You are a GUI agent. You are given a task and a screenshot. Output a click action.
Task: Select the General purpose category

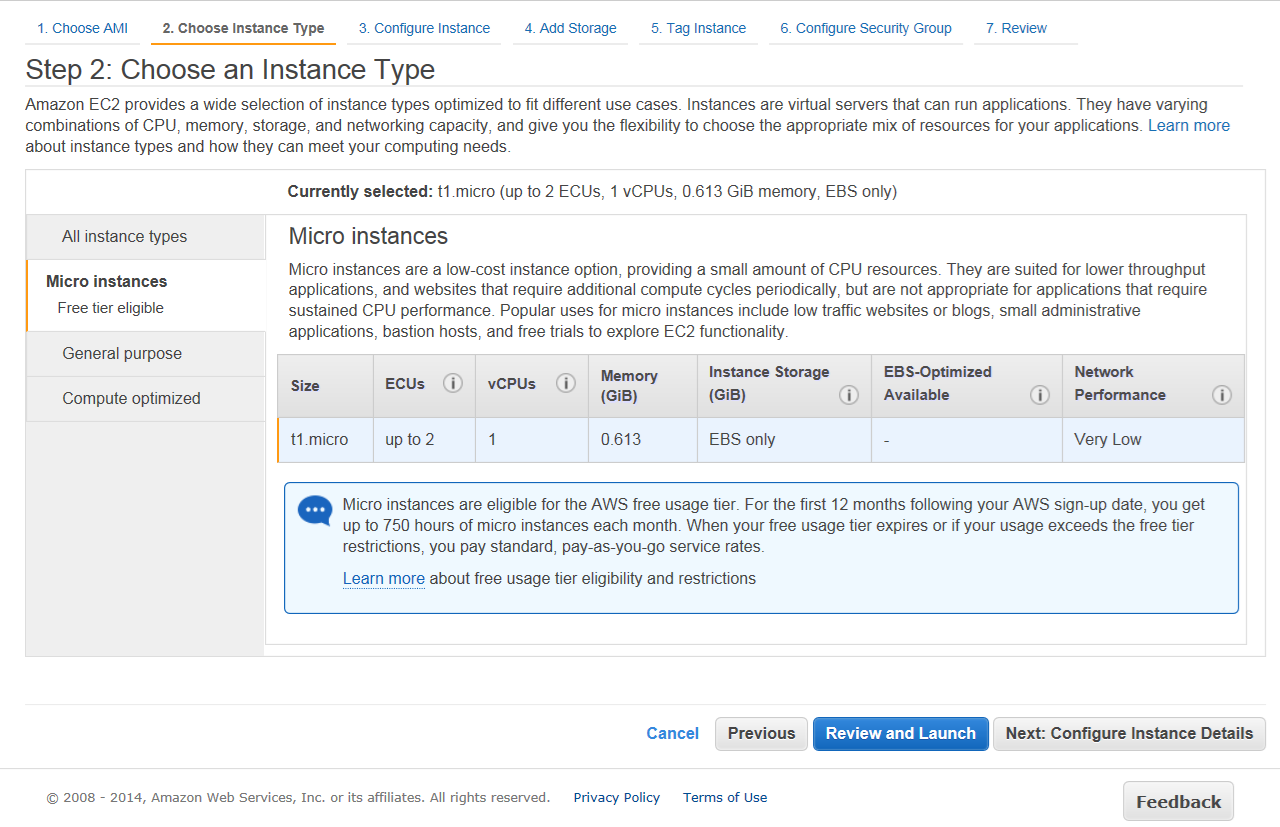click(122, 354)
